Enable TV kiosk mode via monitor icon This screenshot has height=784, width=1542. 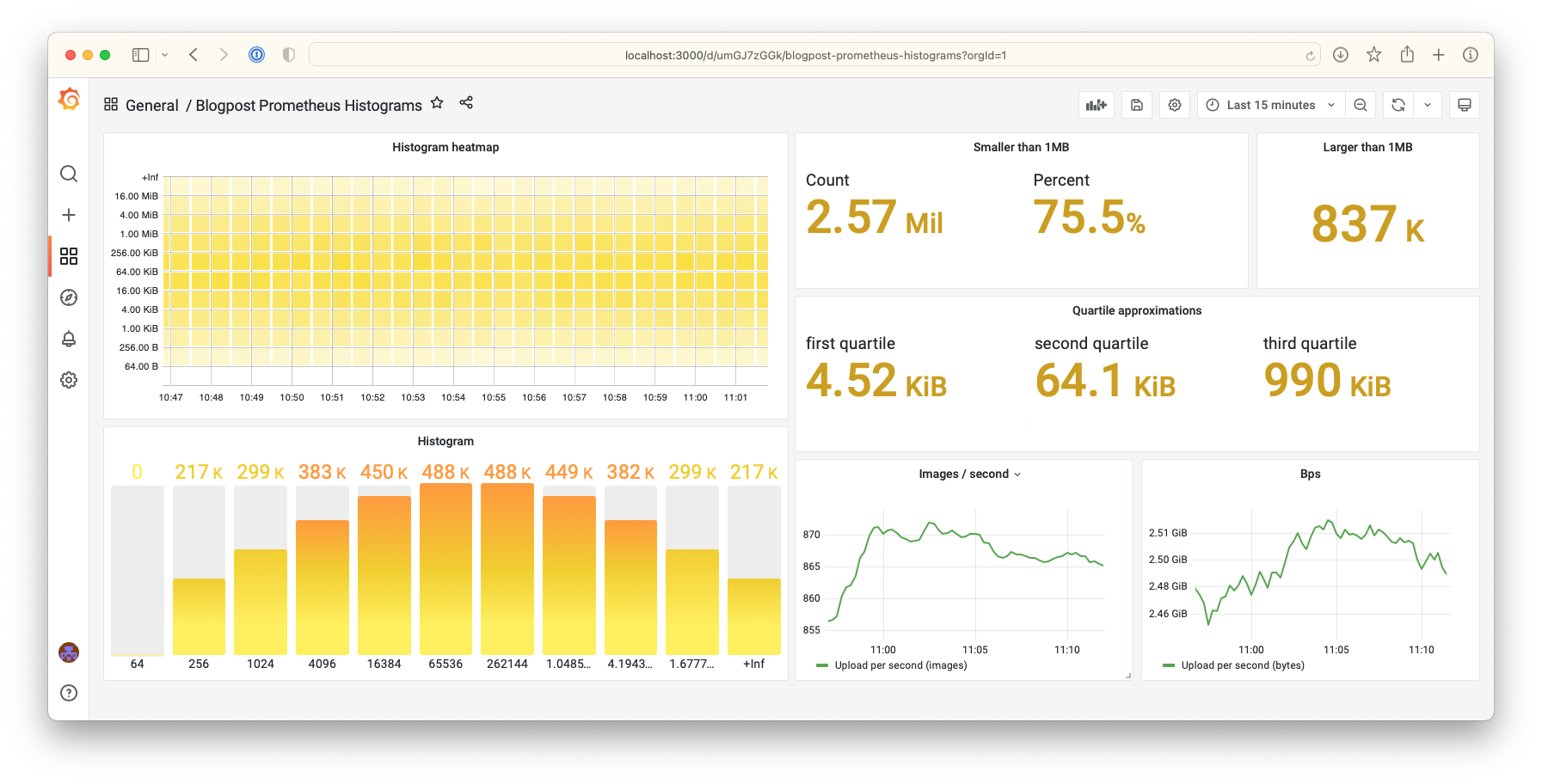(1464, 104)
